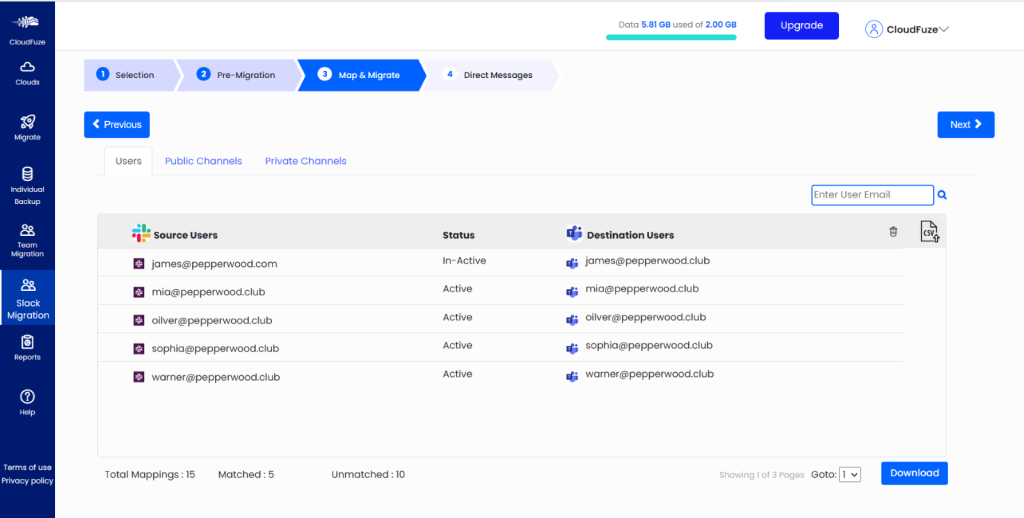Click Slack icon for sophia@pepperwood.club source
The height and width of the screenshot is (518, 1024).
[138, 348]
